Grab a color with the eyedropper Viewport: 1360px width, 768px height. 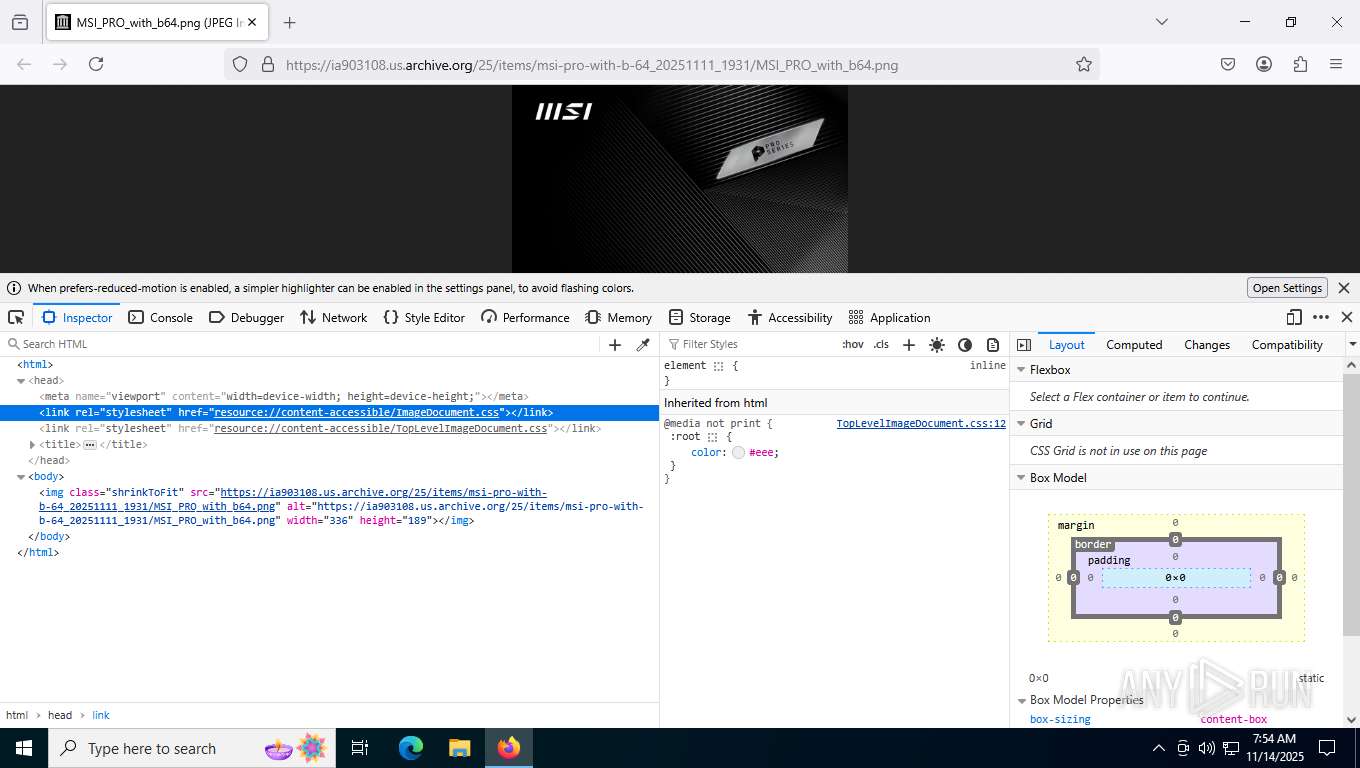(x=643, y=344)
